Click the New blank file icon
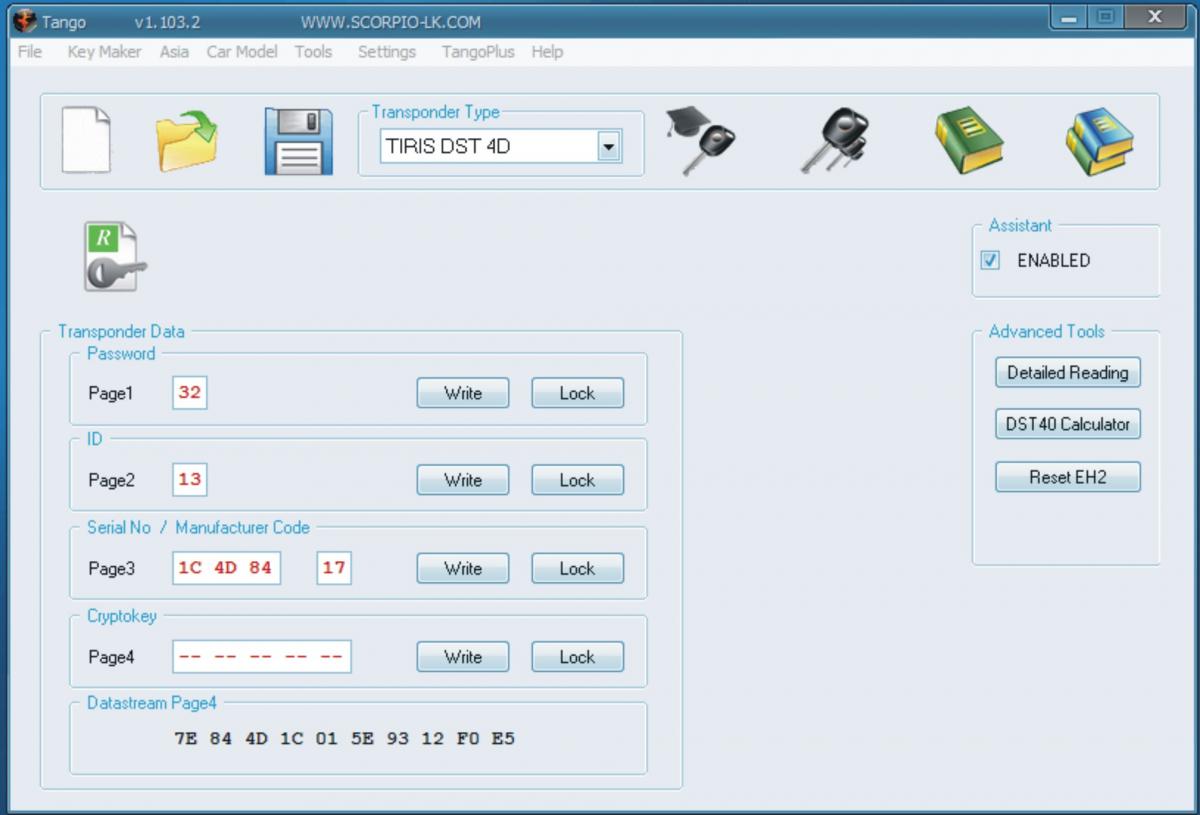This screenshot has height=815, width=1200. [x=86, y=140]
